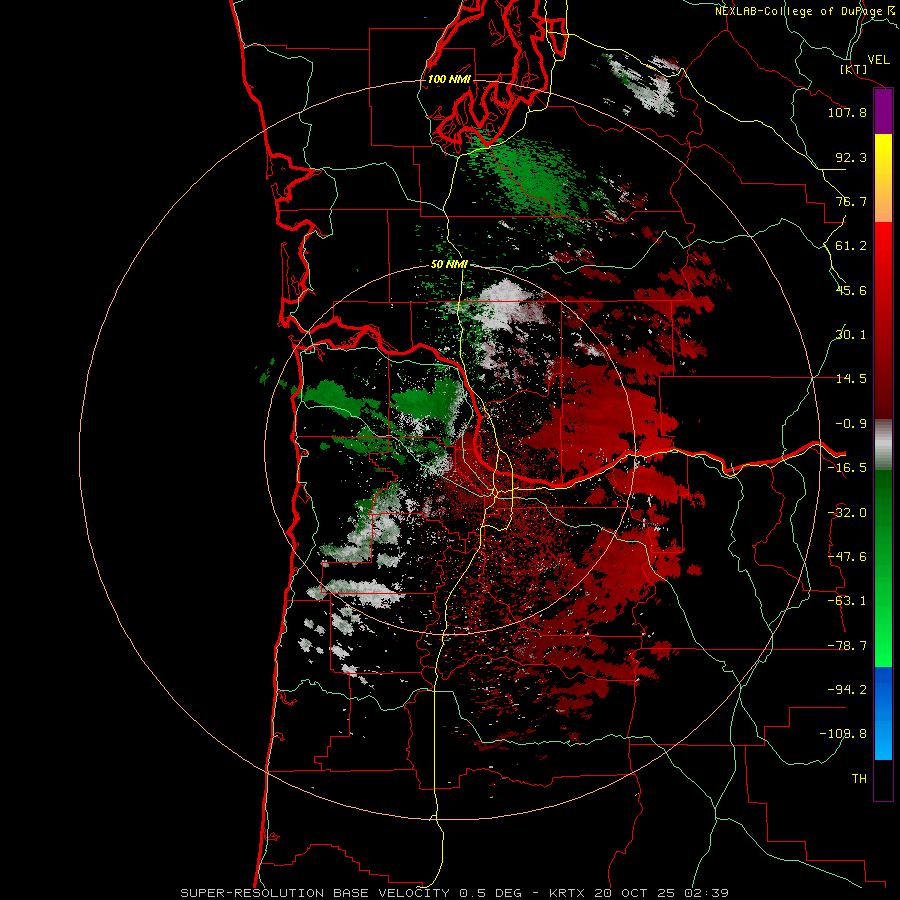Viewport: 900px width, 900px height.
Task: Click the 61.2 scale value
Action: pos(851,246)
